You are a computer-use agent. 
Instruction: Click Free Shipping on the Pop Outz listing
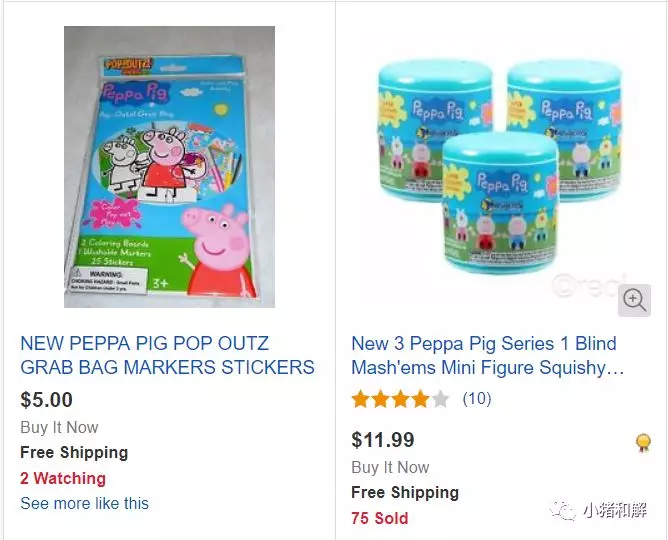pyautogui.click(x=74, y=453)
